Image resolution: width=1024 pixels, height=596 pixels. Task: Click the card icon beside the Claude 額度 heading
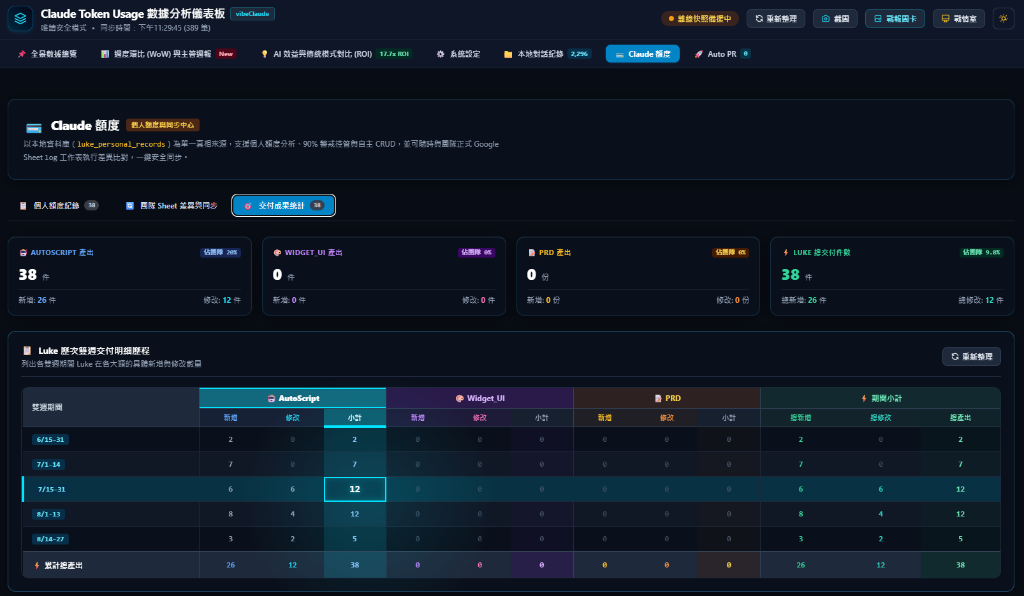click(34, 127)
